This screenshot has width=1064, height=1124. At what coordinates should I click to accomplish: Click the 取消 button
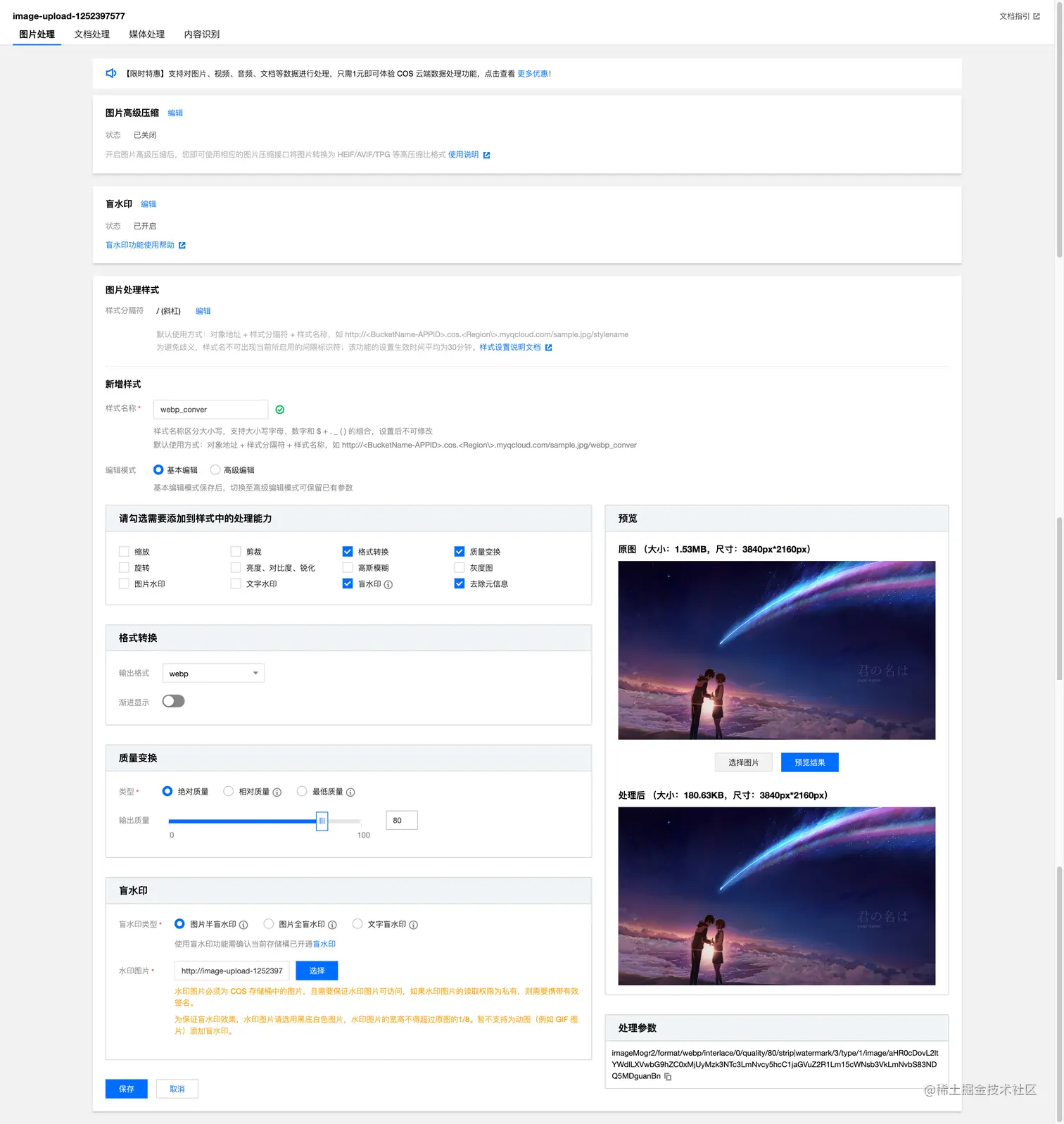pyautogui.click(x=177, y=1089)
